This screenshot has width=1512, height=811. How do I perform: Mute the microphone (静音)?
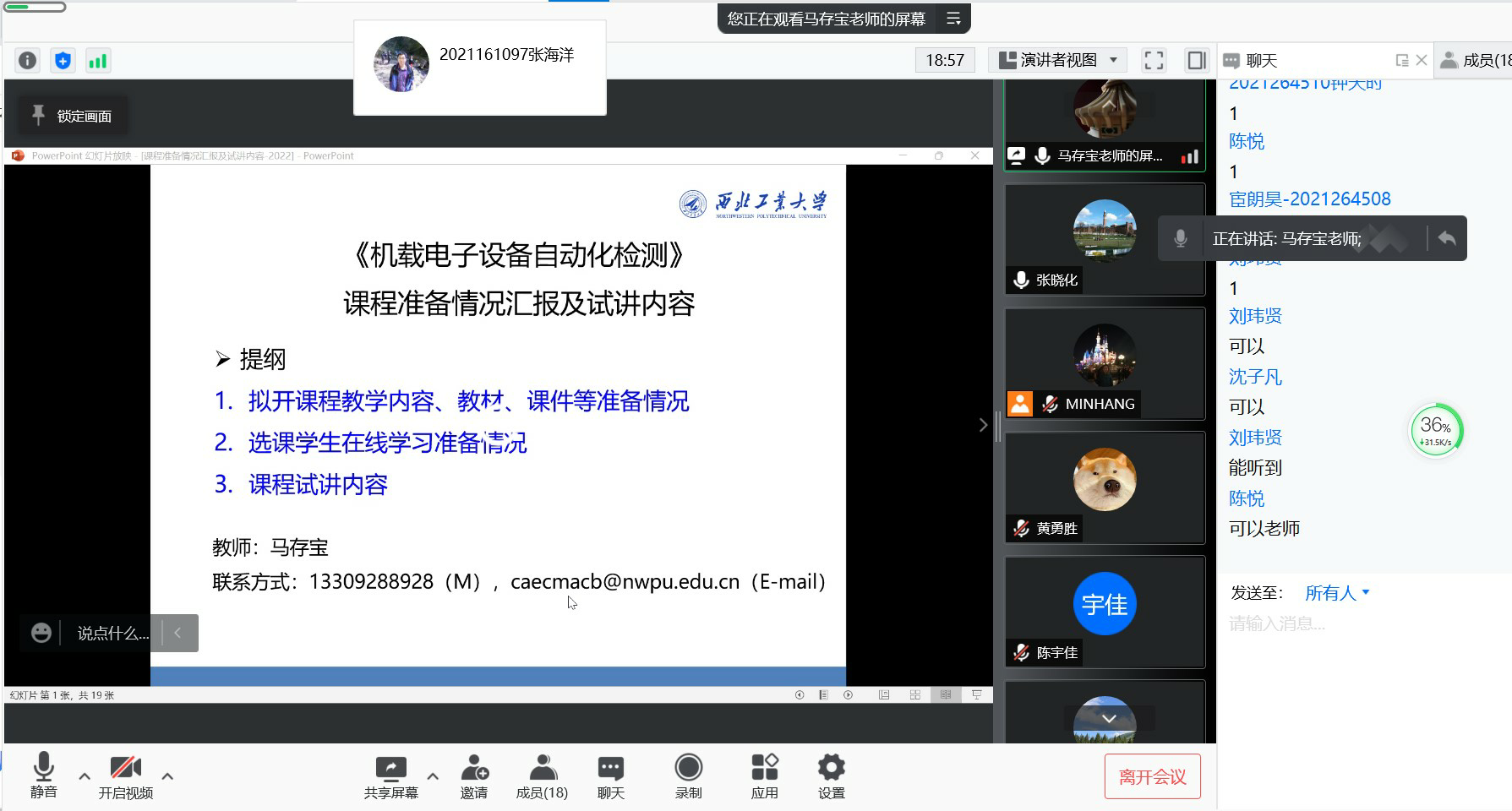tap(43, 776)
